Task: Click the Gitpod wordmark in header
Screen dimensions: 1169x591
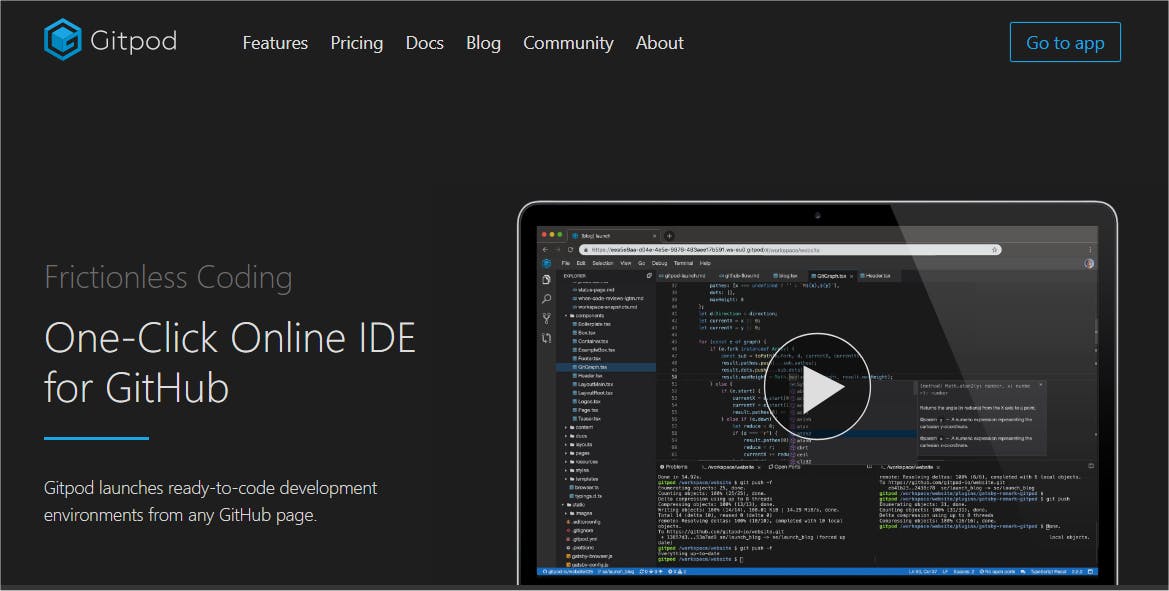Action: (133, 41)
